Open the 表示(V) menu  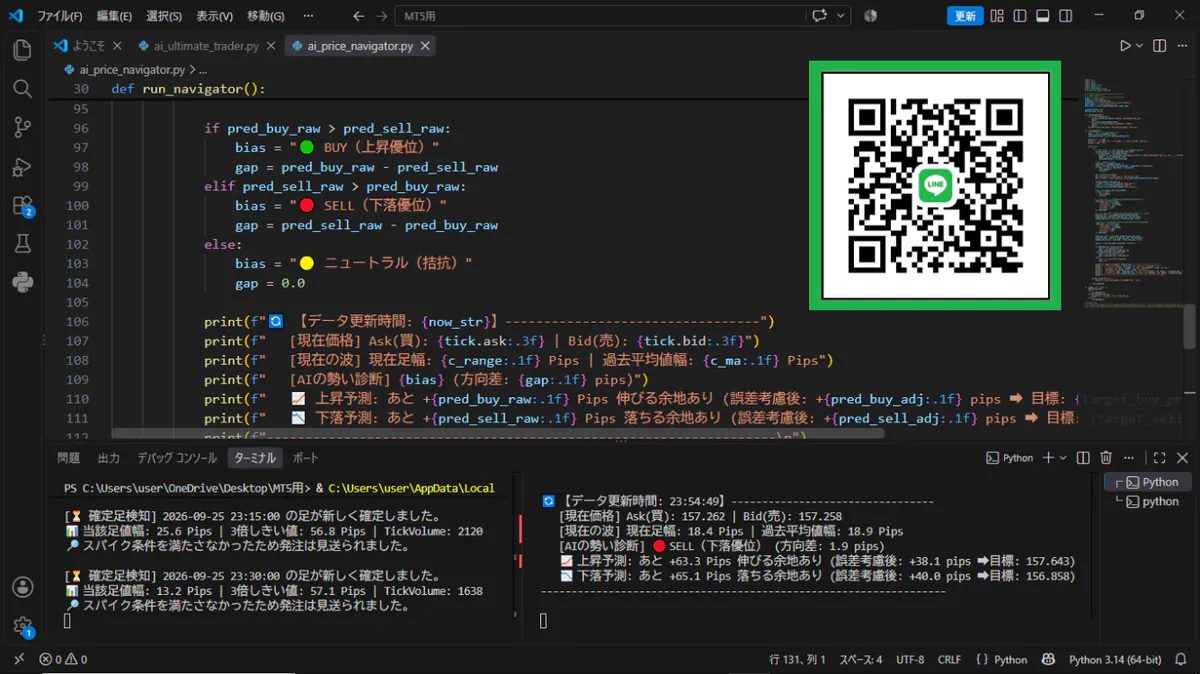214,16
